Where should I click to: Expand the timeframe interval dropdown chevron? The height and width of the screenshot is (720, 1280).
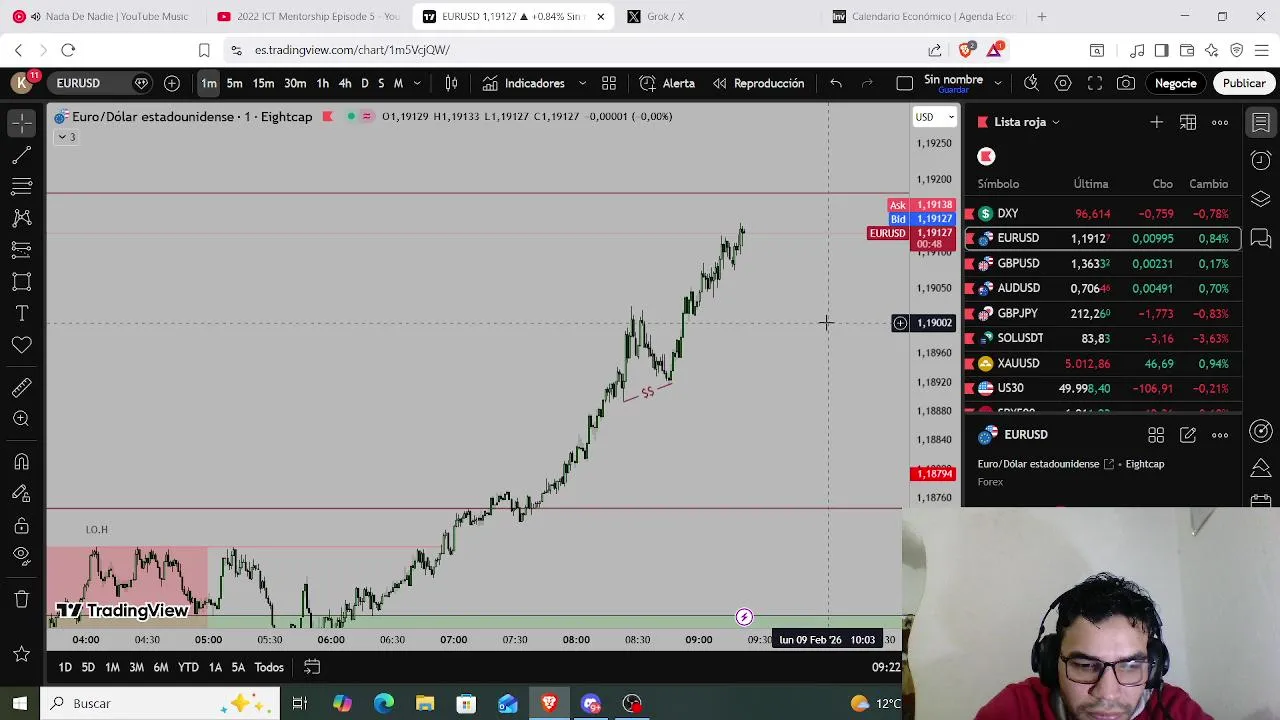click(417, 83)
